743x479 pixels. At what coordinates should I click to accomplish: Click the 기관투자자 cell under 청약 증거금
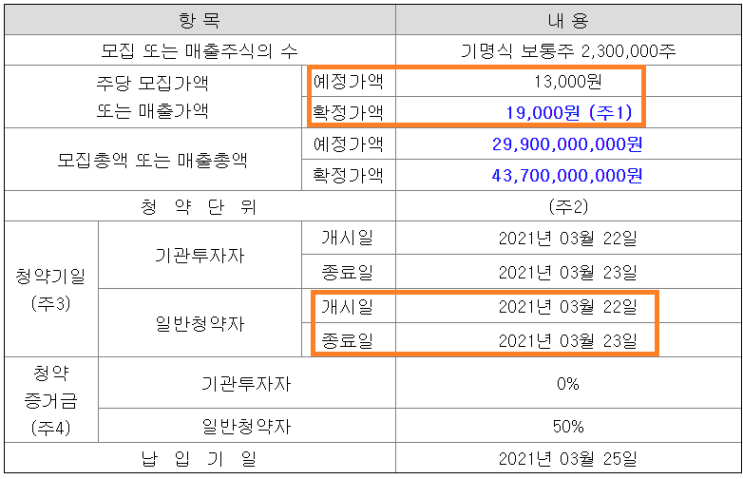coord(246,383)
